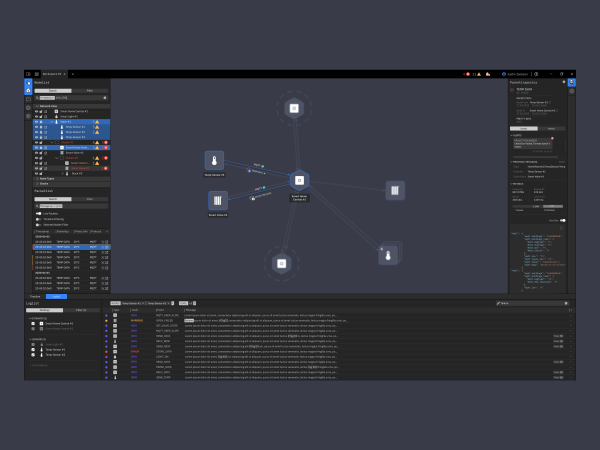Select the Search tab in Packet List
Image resolution: width=600 pixels, height=450 pixels.
pyautogui.click(x=53, y=199)
